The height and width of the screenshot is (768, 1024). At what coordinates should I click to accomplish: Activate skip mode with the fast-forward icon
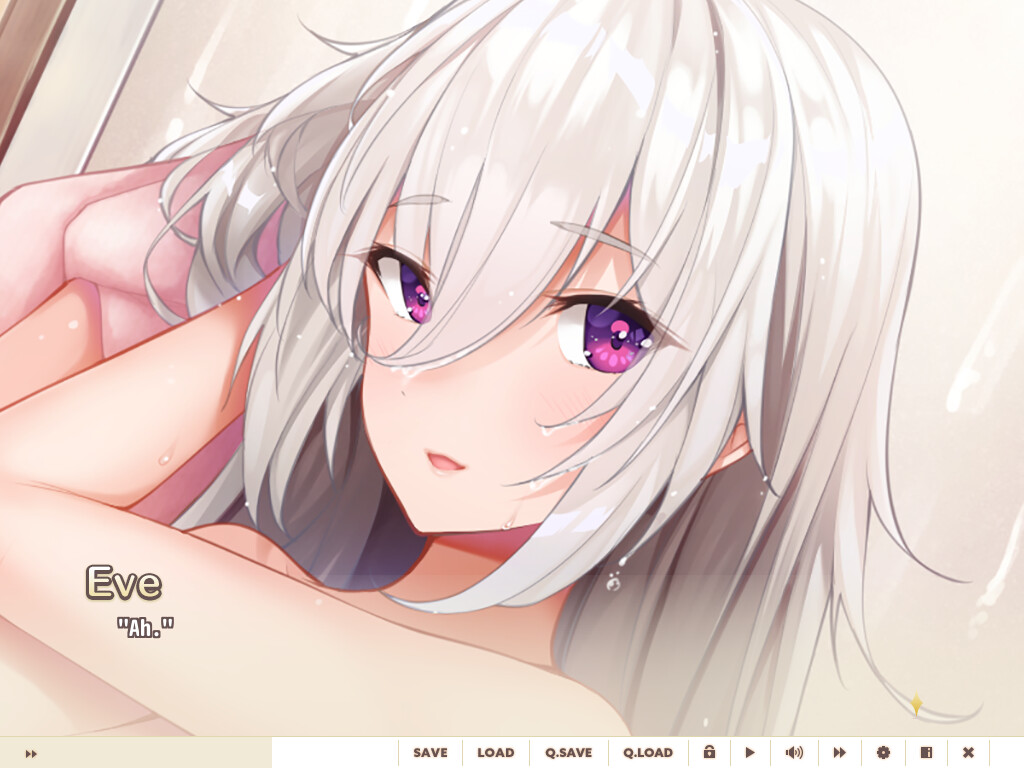pyautogui.click(x=840, y=752)
